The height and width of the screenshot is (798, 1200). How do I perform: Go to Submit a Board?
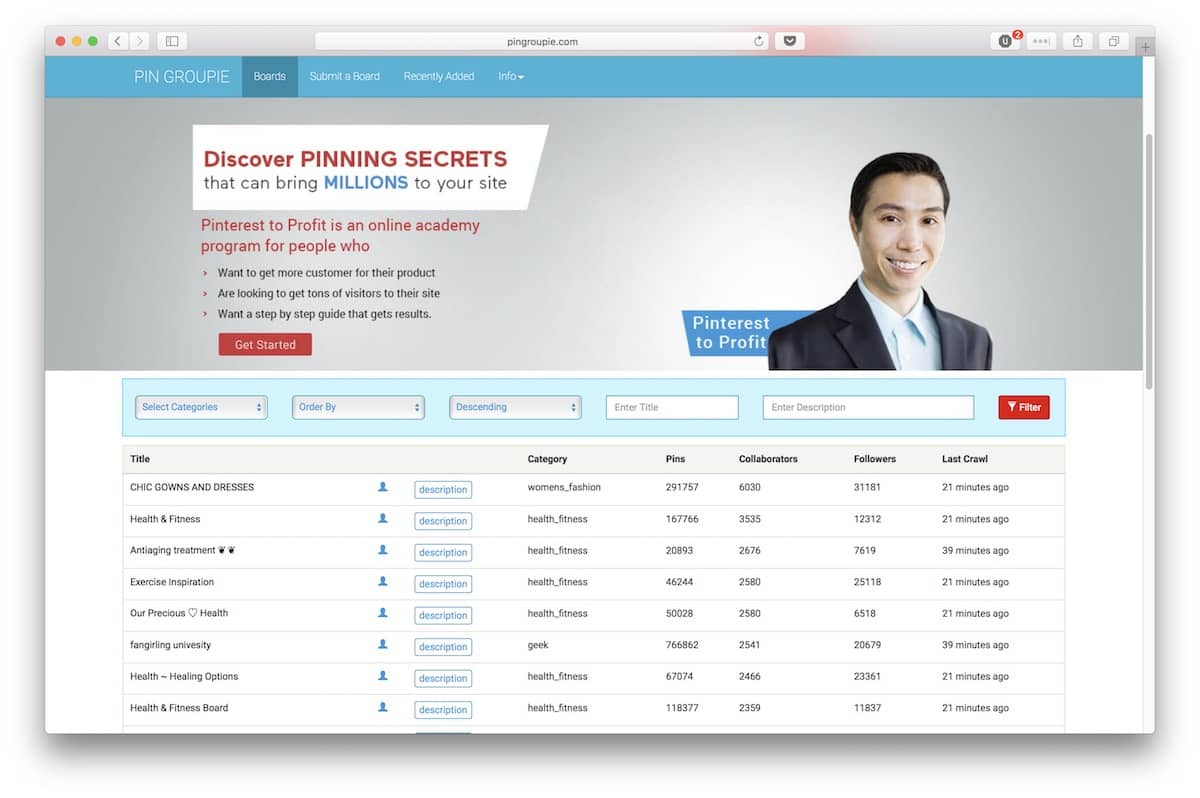345,76
